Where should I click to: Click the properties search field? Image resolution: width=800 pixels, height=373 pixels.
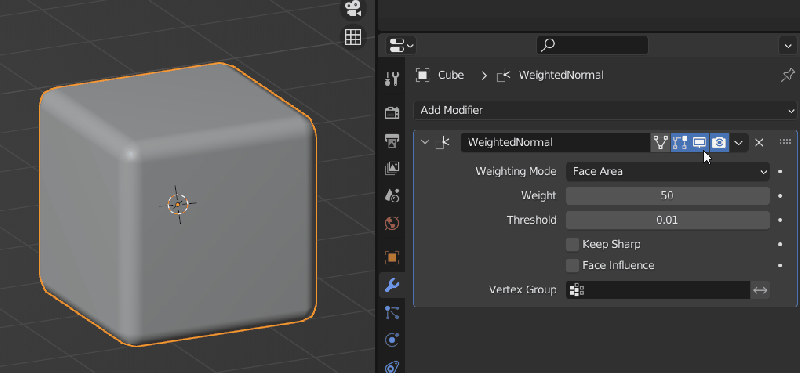coord(592,45)
